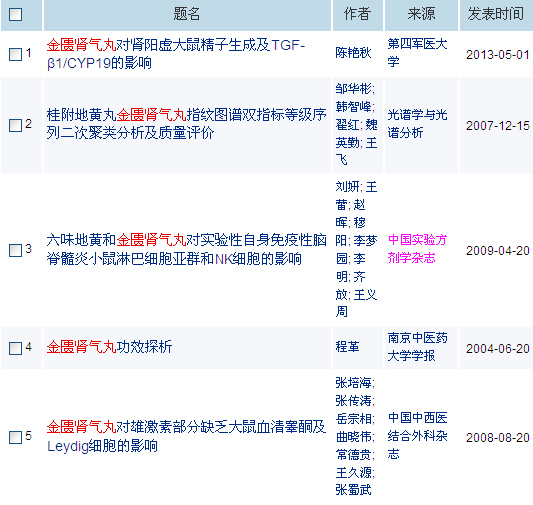
Task: Open 桂附地黄丸 fingerprint analysis article
Action: [186, 124]
